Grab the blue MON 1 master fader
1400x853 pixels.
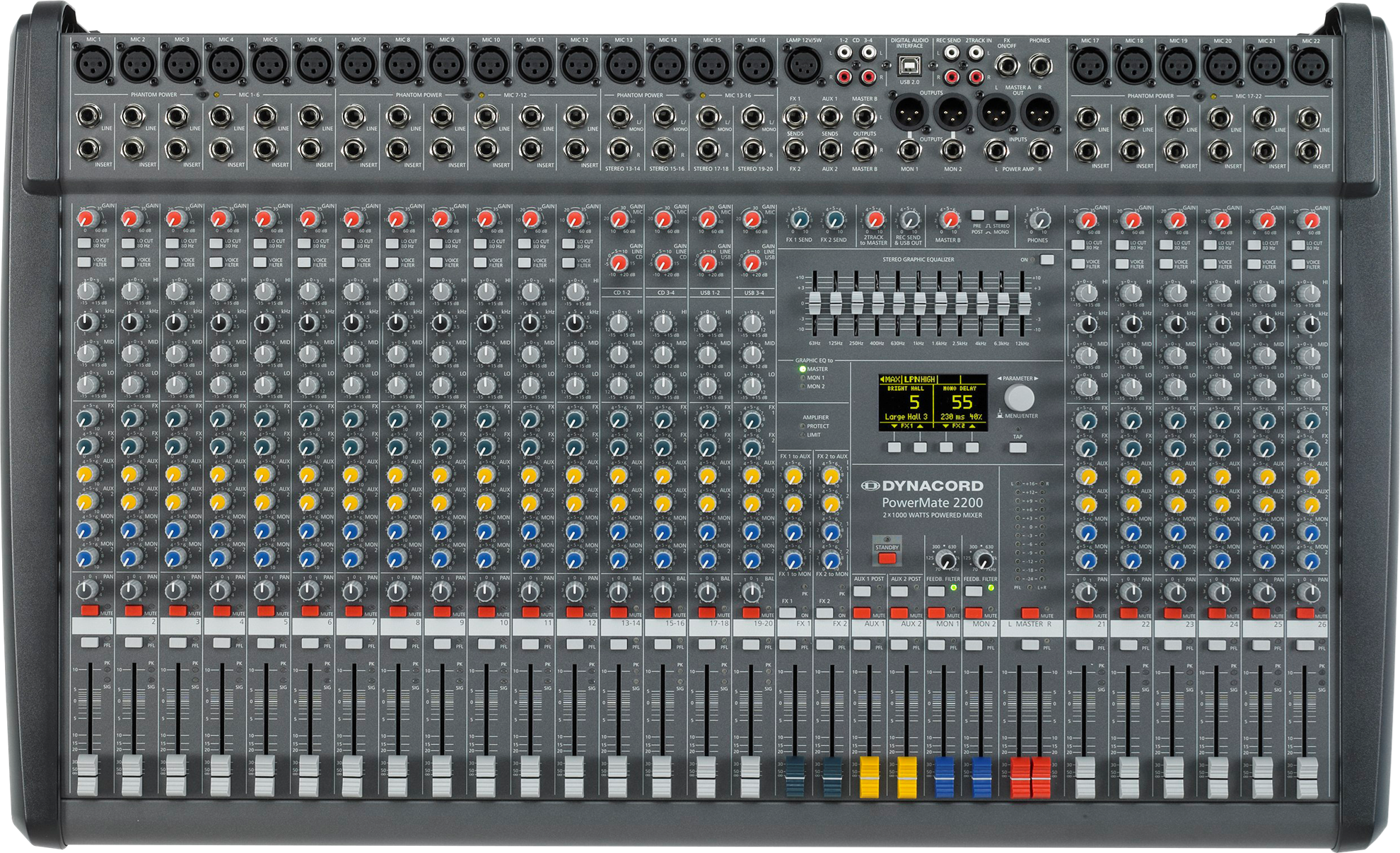click(945, 776)
